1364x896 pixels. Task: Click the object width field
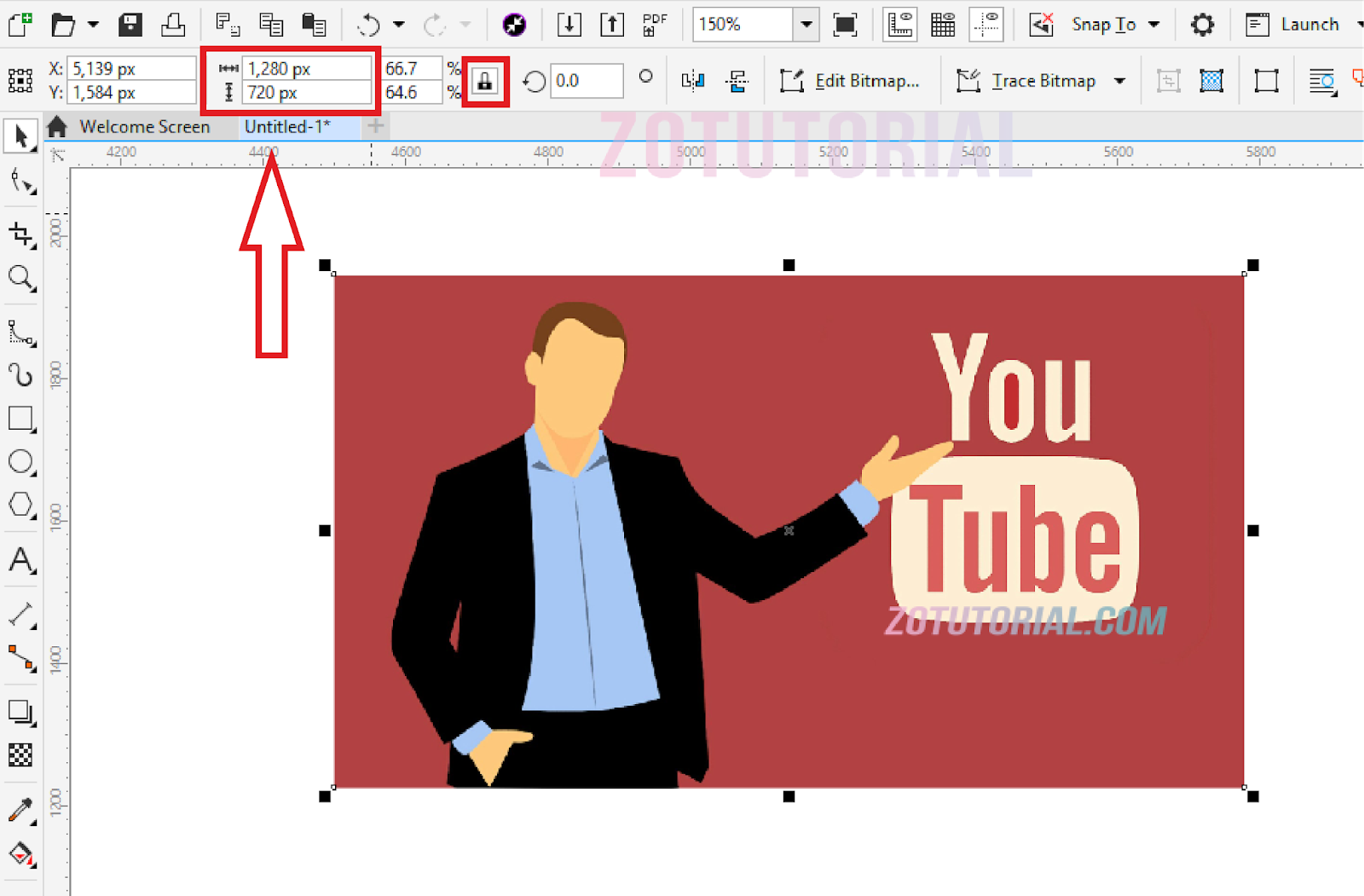pyautogui.click(x=307, y=68)
